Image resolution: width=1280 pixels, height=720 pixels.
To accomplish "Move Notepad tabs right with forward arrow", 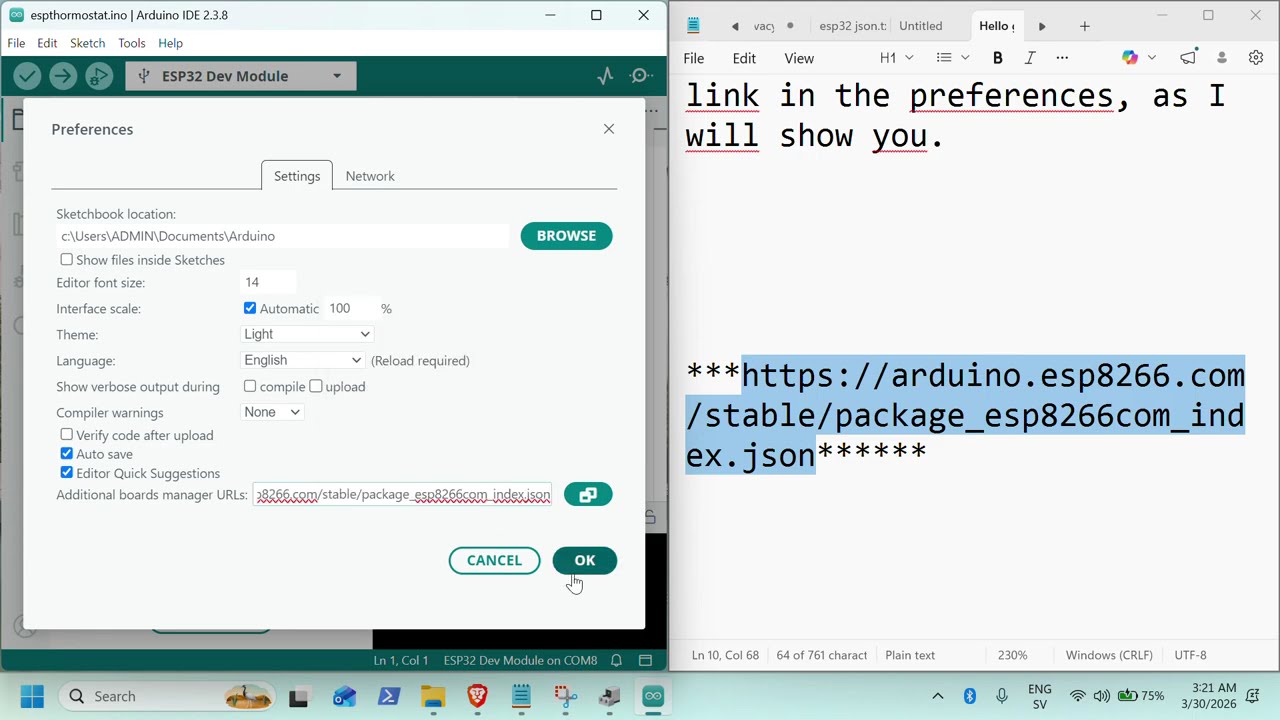I will (1042, 26).
